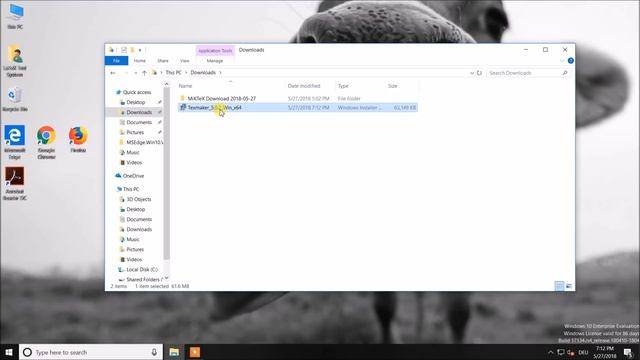This screenshot has width=640, height=360.
Task: Launch Google Chrome from the desktop
Action: pyautogui.click(x=46, y=142)
